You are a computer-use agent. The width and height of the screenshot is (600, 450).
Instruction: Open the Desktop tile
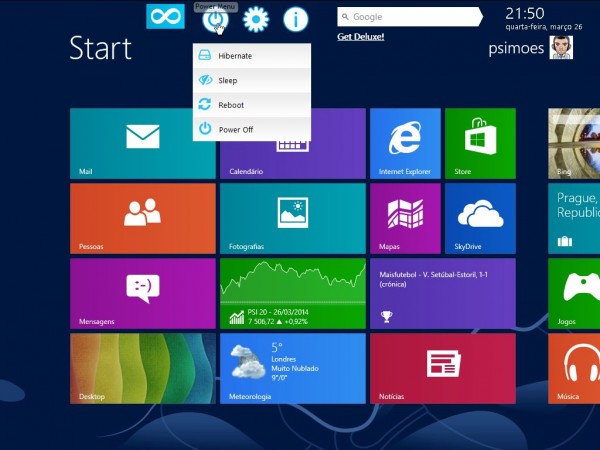point(143,368)
